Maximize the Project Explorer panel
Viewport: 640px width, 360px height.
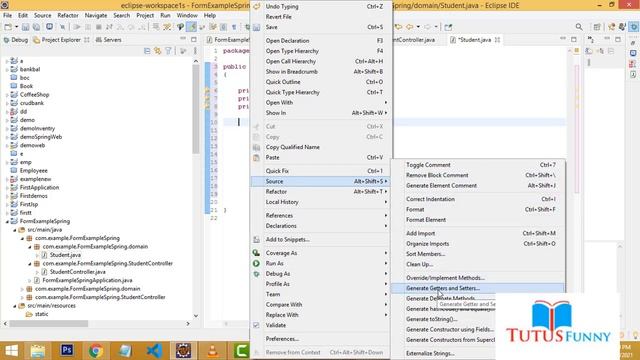click(x=194, y=40)
